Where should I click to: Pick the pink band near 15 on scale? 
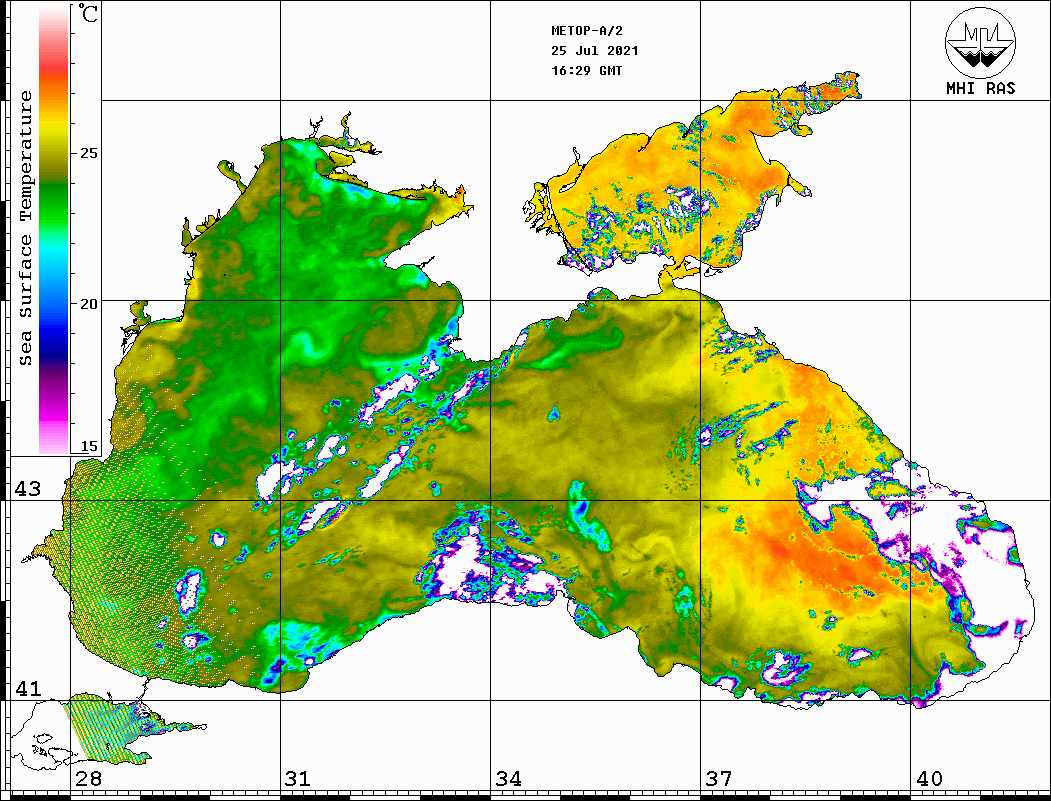(53, 435)
